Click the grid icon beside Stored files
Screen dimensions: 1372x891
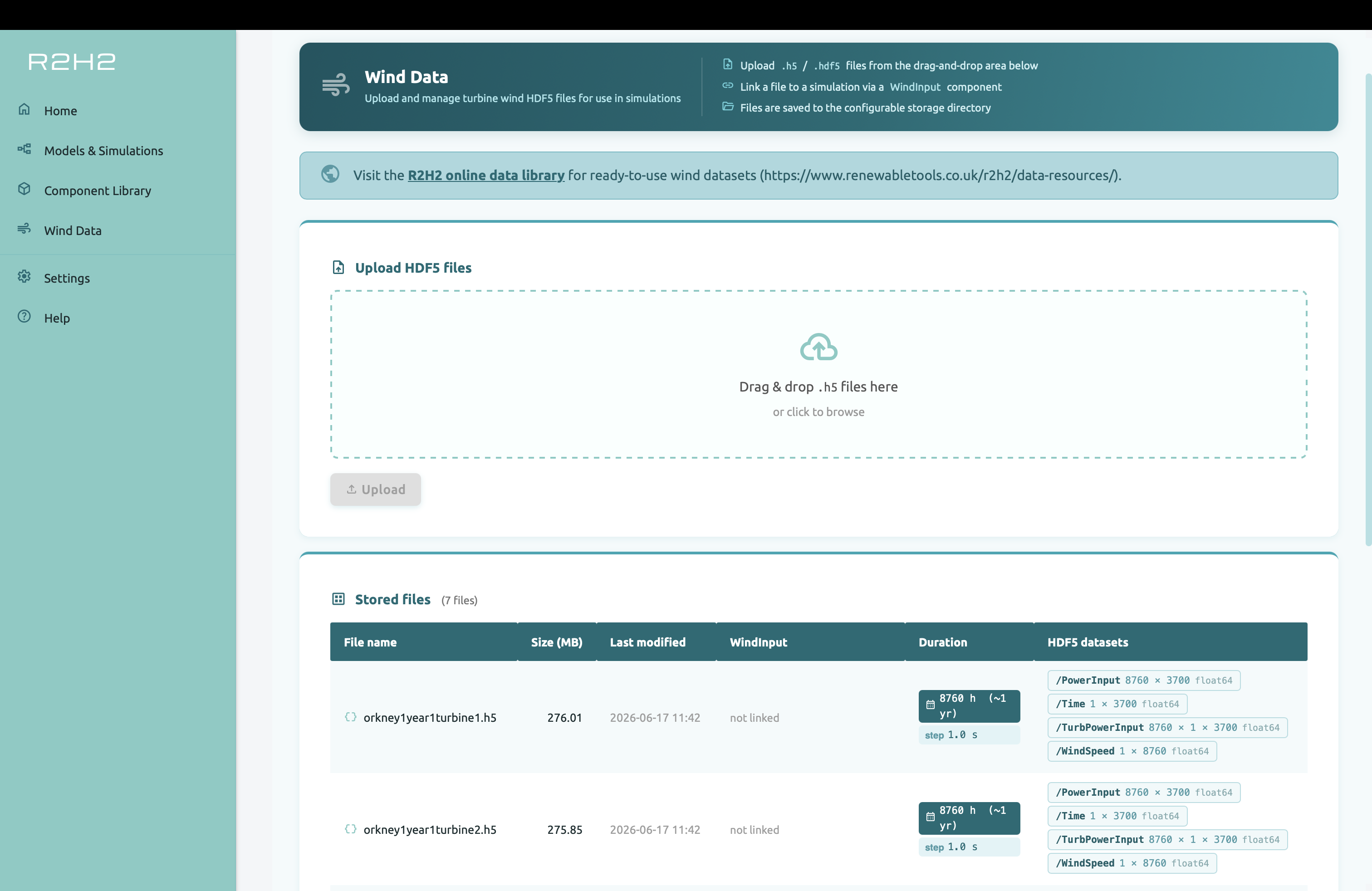point(338,599)
